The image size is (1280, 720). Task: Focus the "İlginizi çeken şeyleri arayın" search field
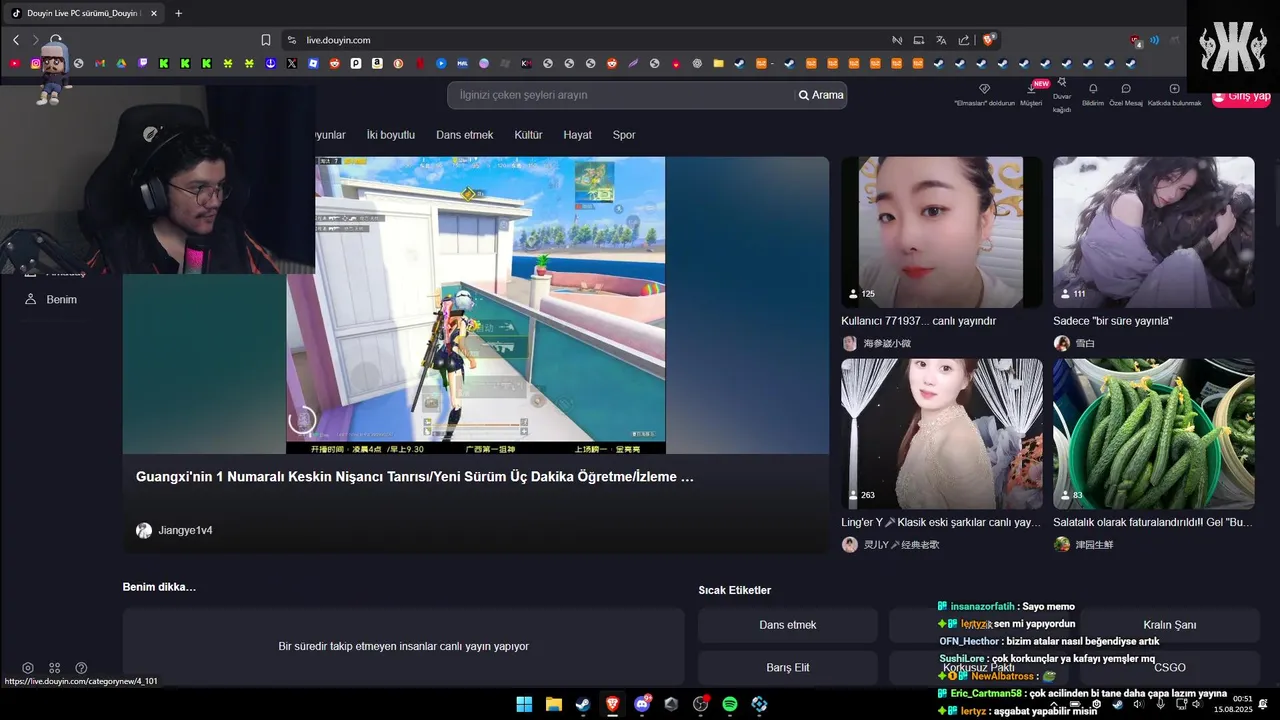click(x=620, y=95)
